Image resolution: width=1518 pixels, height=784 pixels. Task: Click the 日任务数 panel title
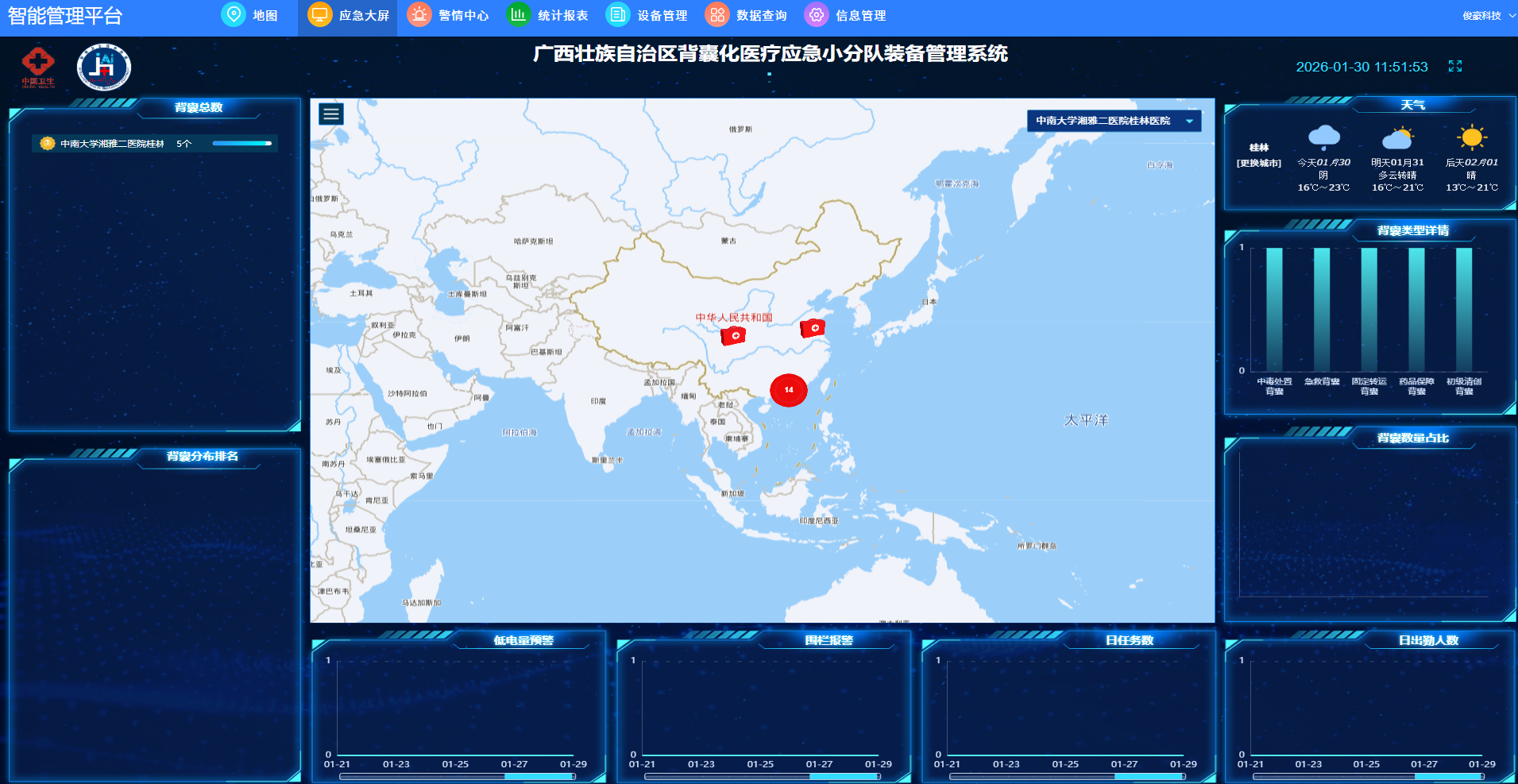[x=1130, y=640]
